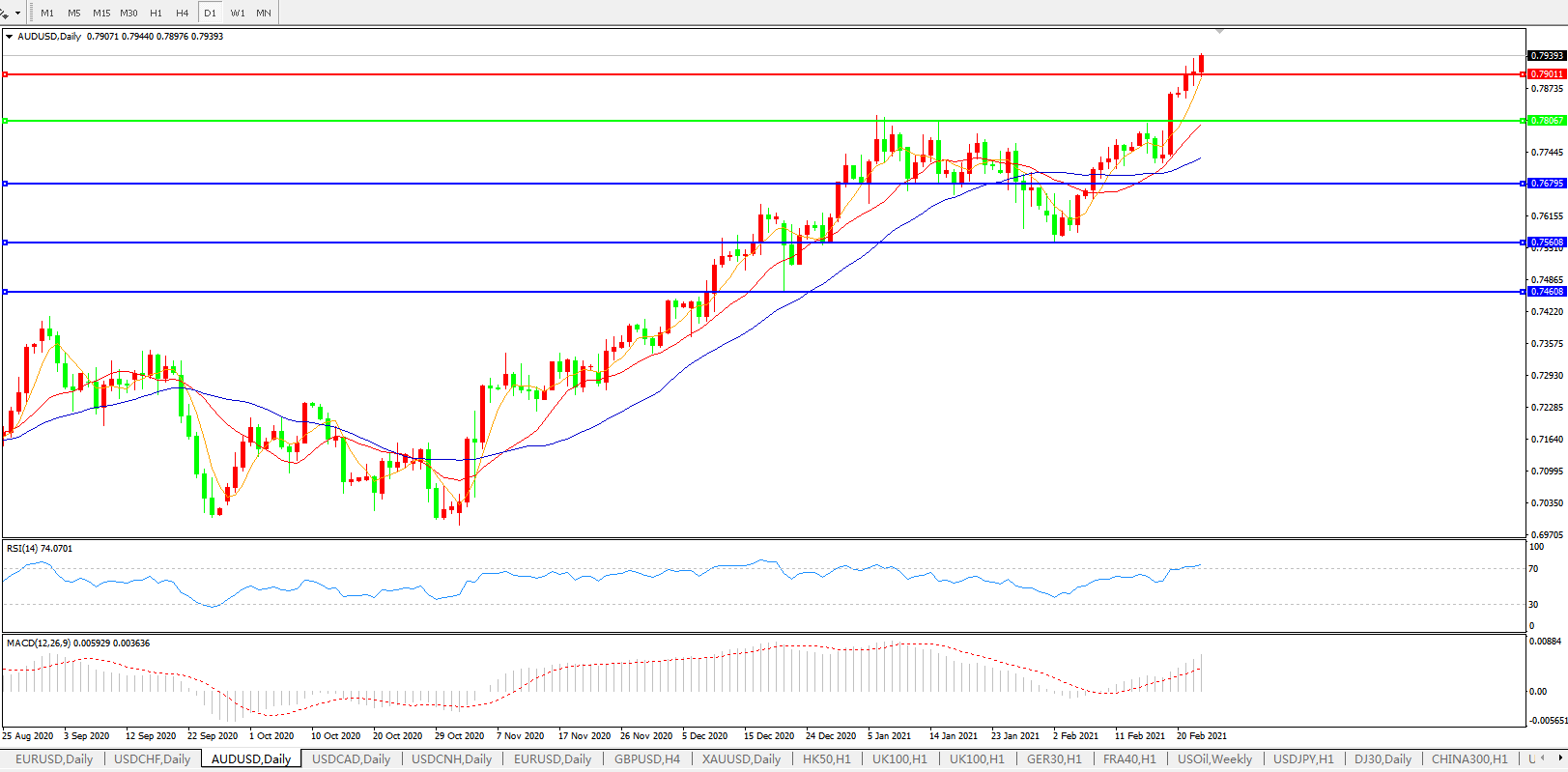This screenshot has width=1568, height=772.
Task: Click the blue 0.74608 price level label
Action: click(1547, 292)
